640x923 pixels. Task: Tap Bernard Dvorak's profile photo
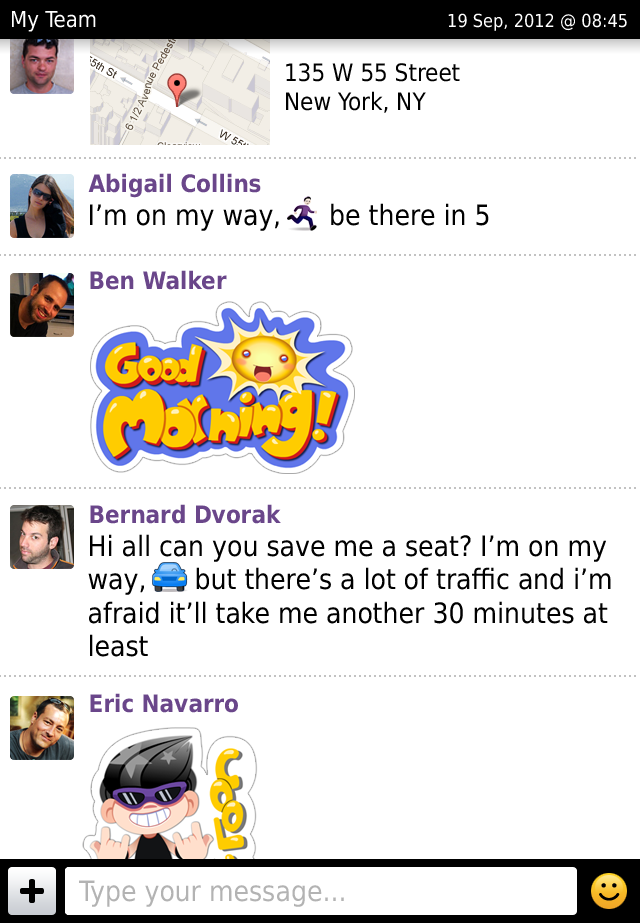[x=42, y=537]
